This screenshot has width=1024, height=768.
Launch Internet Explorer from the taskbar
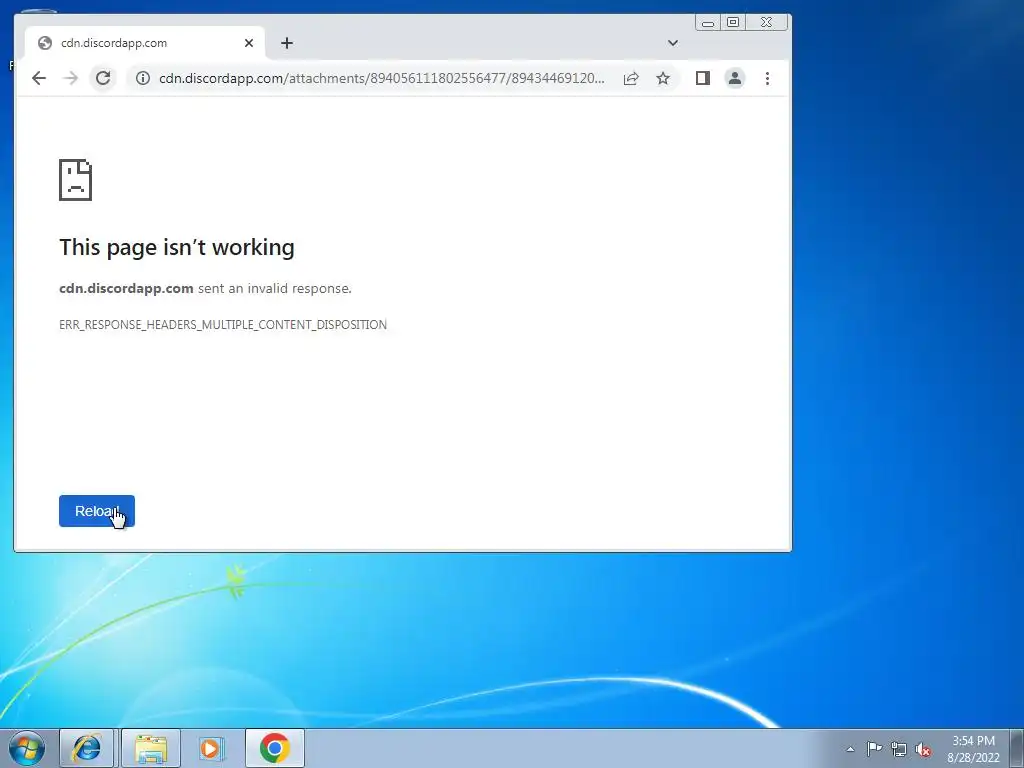pyautogui.click(x=87, y=748)
